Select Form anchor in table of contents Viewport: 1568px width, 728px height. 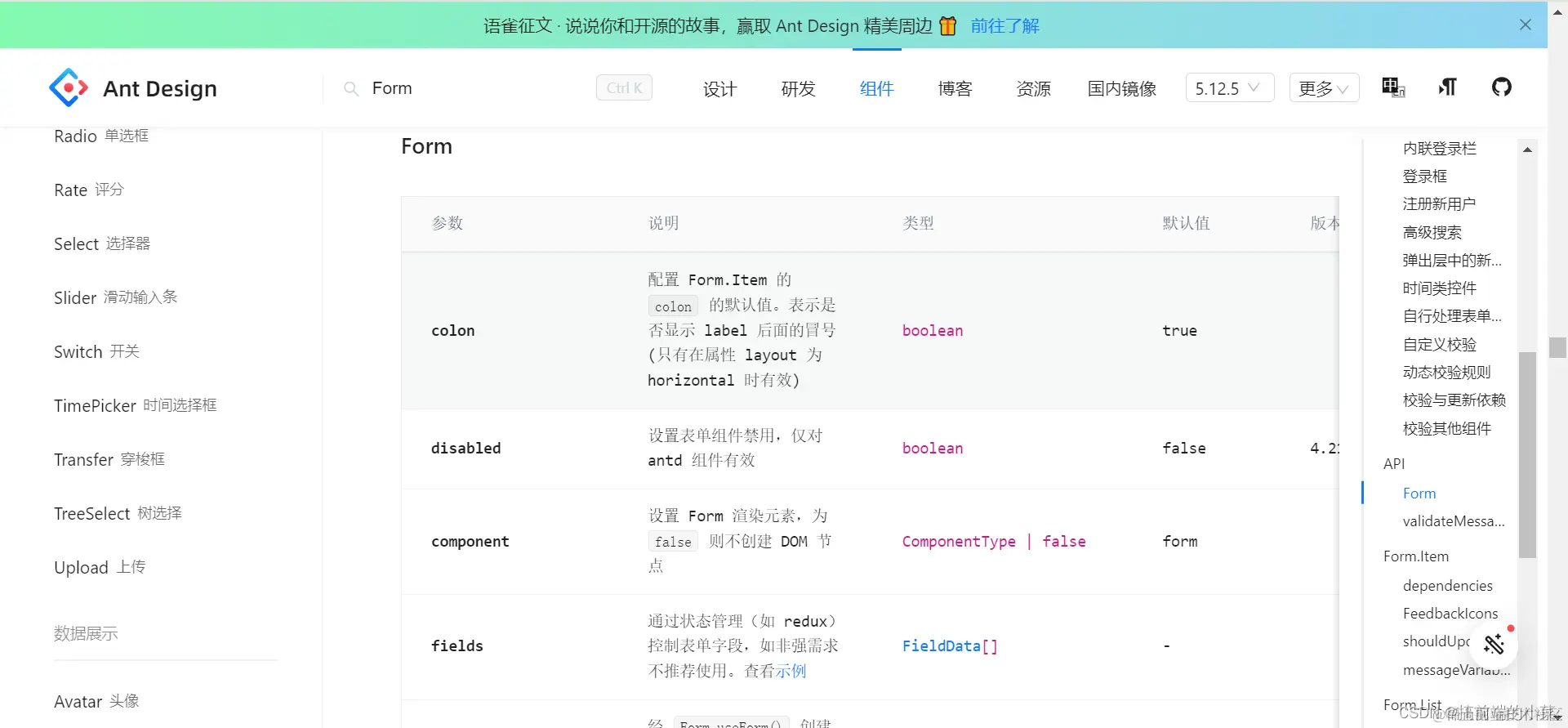click(1419, 493)
